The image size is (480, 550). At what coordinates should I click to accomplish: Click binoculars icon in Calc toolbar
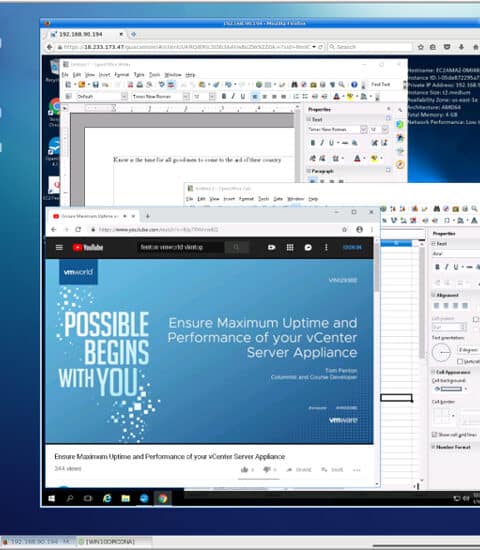tap(436, 209)
